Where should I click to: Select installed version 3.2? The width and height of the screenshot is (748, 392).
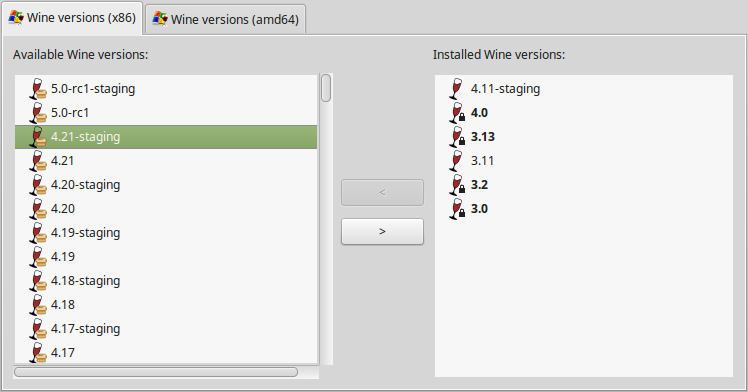583,185
